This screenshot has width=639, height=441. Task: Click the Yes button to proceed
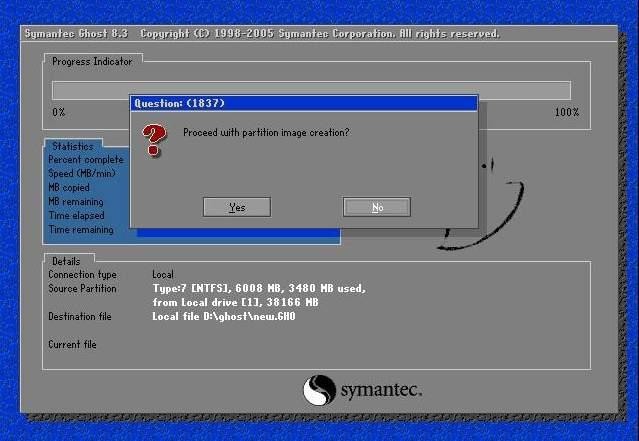tap(237, 207)
